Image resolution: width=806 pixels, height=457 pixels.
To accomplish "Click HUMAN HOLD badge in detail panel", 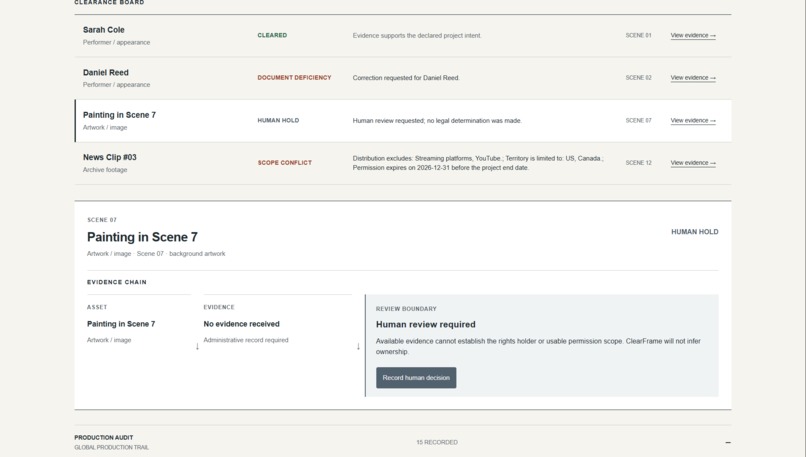I will [694, 232].
